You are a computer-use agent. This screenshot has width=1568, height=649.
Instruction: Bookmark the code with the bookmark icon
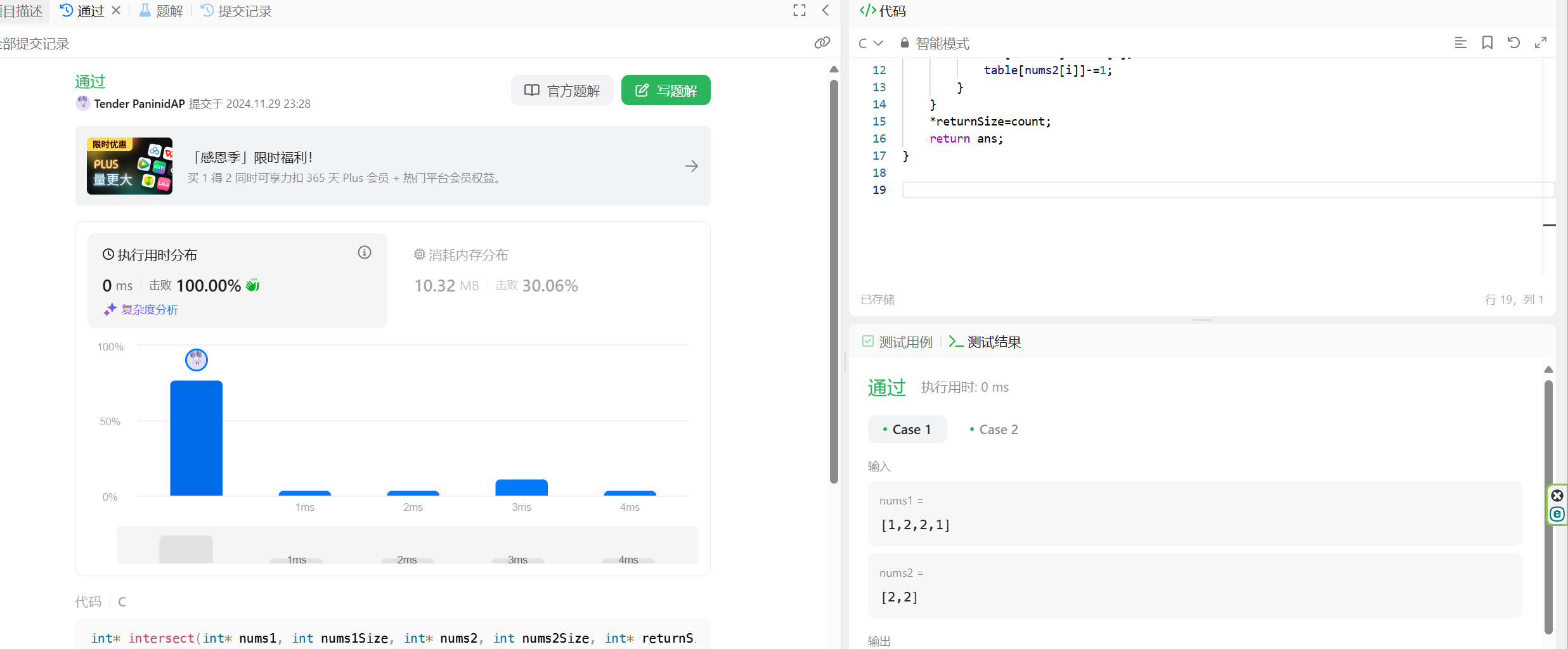pyautogui.click(x=1487, y=42)
